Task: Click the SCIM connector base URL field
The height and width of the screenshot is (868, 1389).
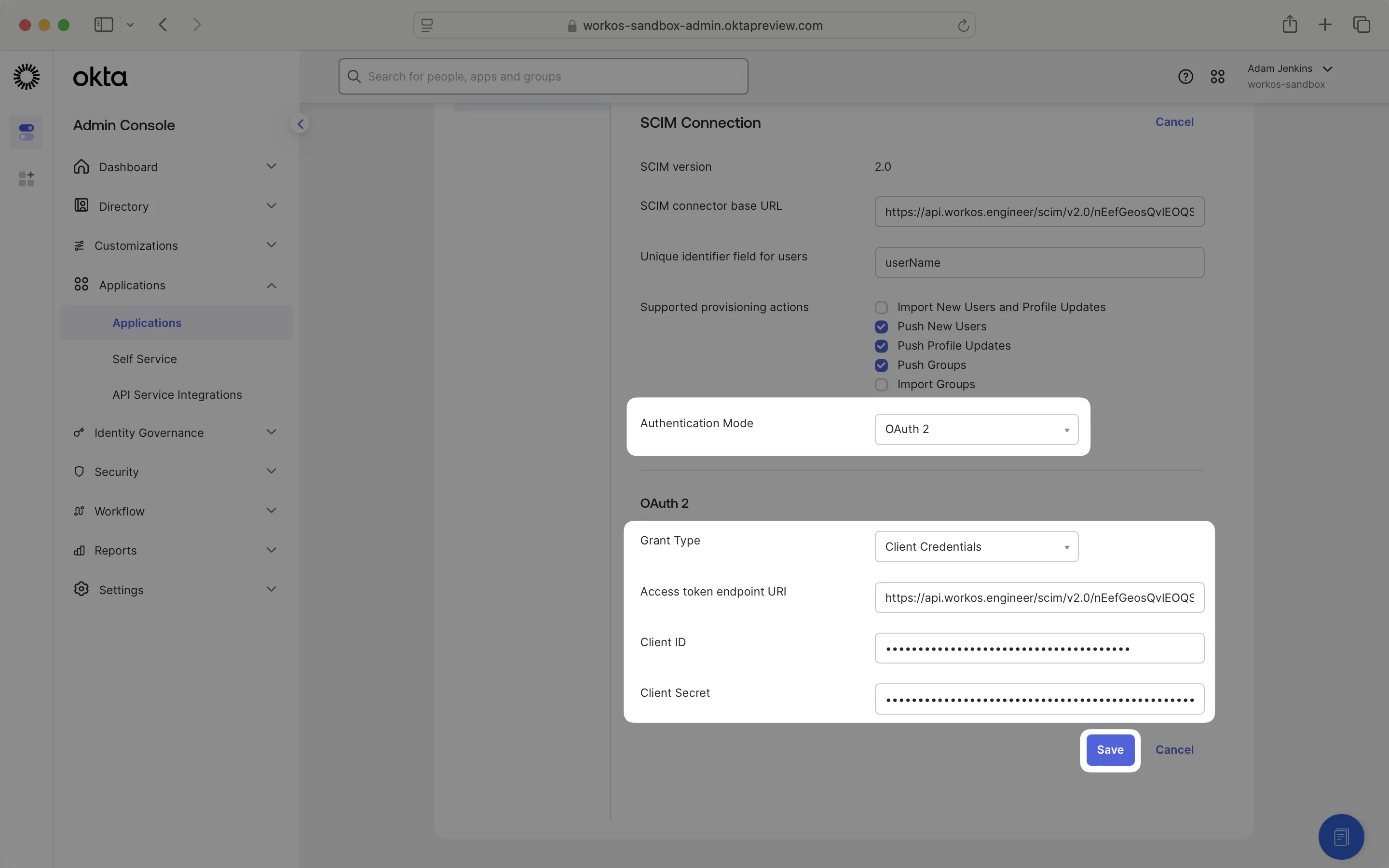Action: 1039,212
